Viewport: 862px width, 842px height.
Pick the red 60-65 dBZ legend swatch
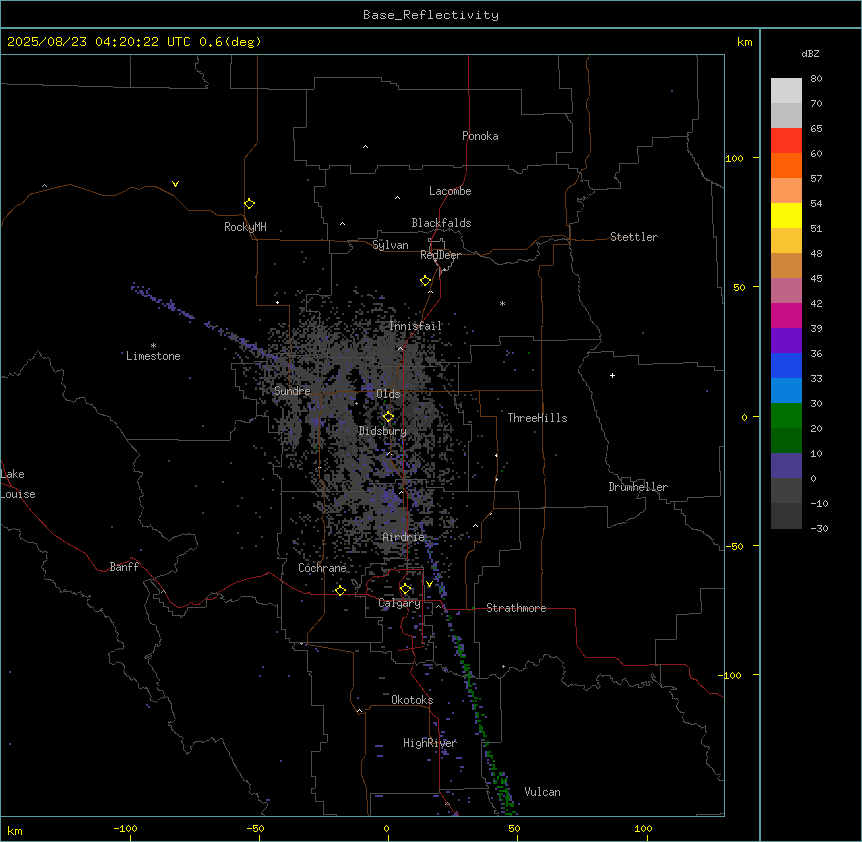[786, 141]
